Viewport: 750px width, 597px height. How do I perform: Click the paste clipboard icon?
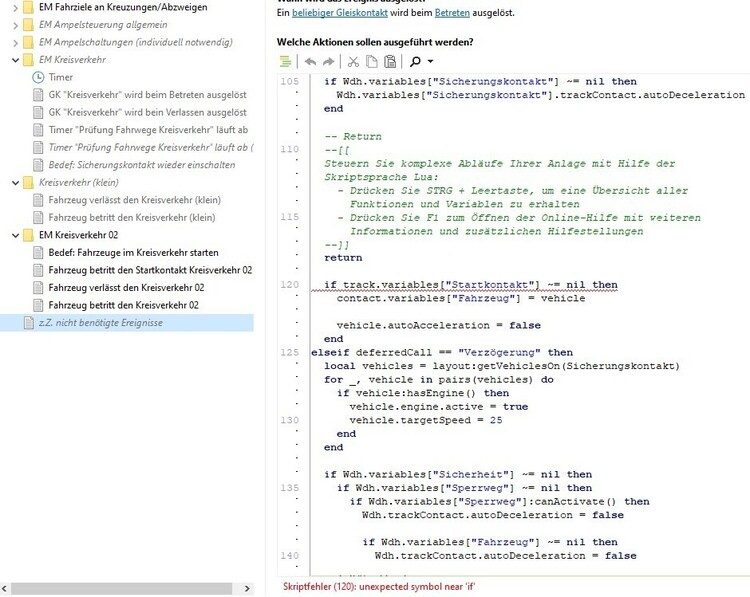pos(390,61)
